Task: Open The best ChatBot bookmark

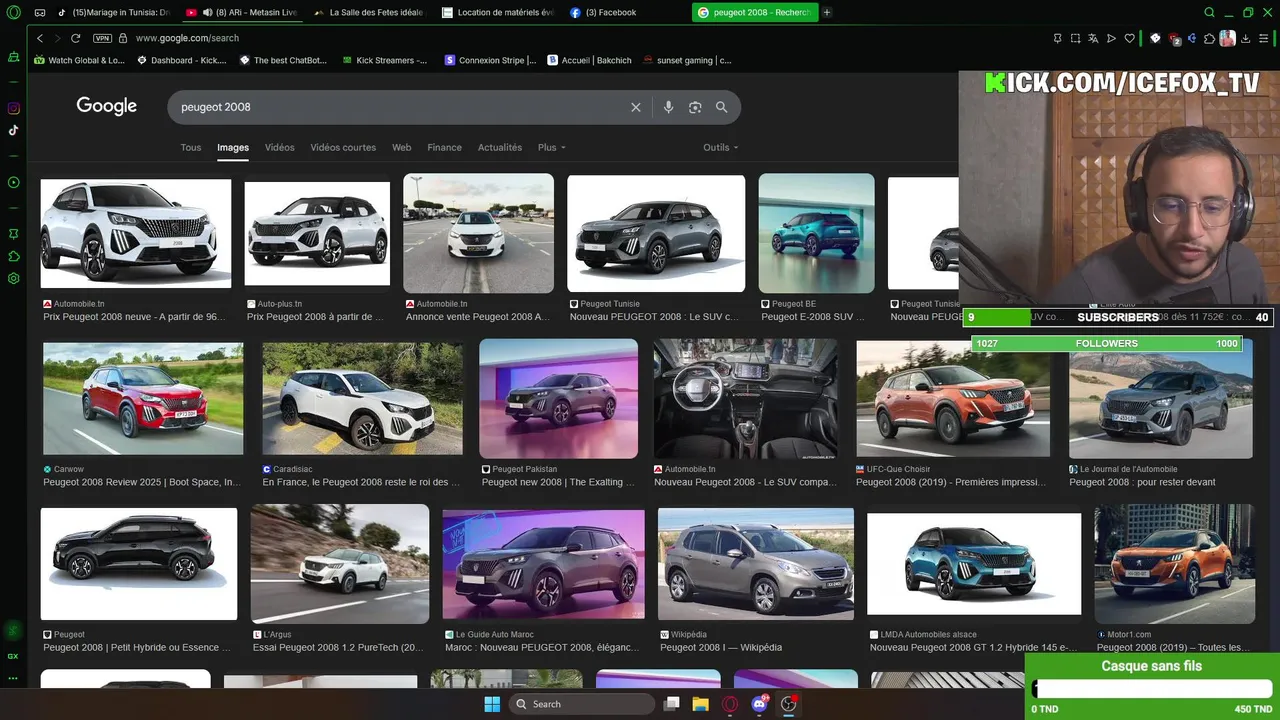Action: point(284,60)
